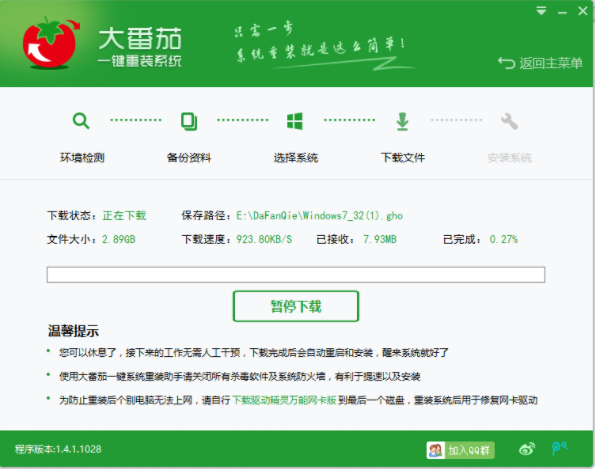Pause download with 暂停下载 button
Screen dimensions: 595x469
(296, 306)
